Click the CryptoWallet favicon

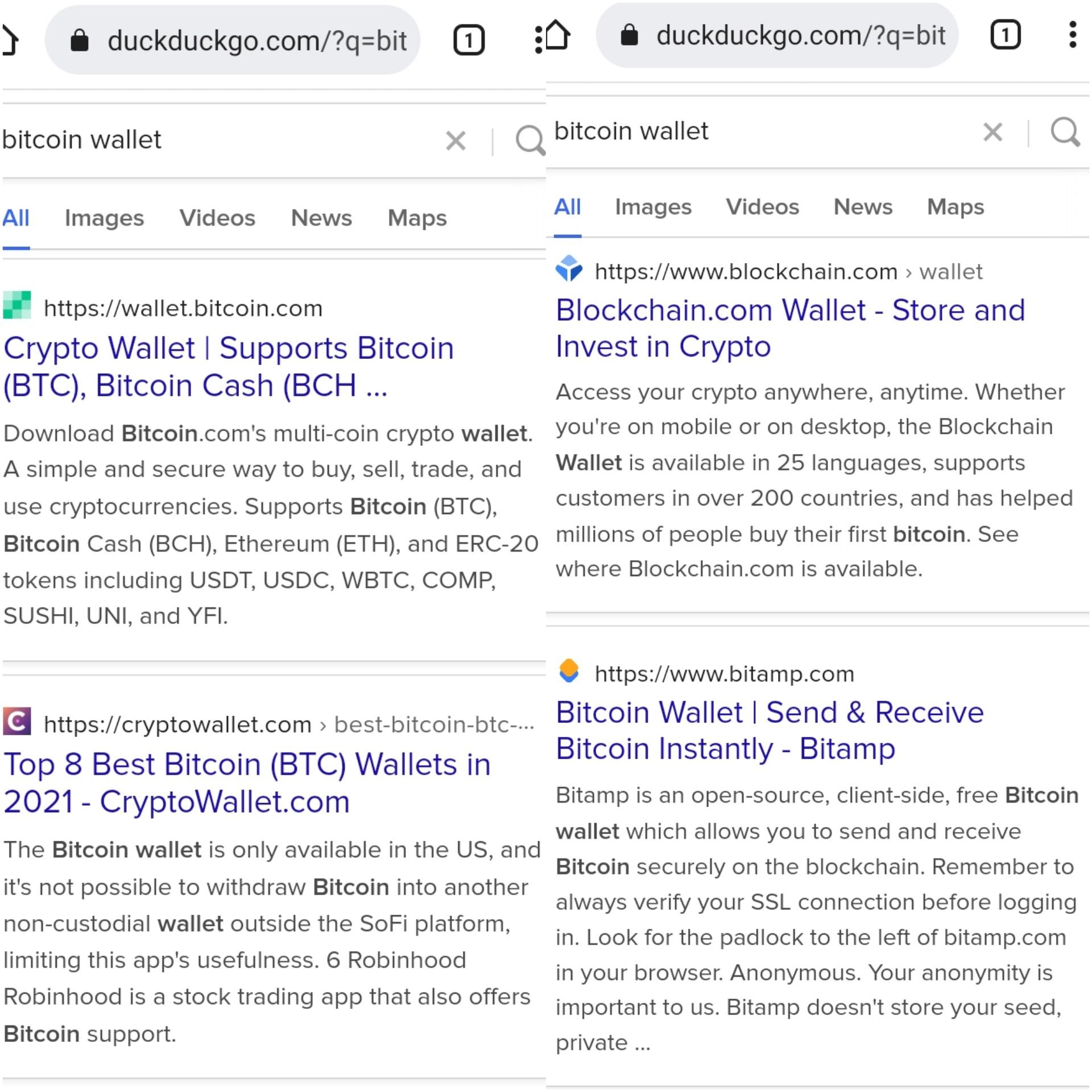tap(17, 721)
